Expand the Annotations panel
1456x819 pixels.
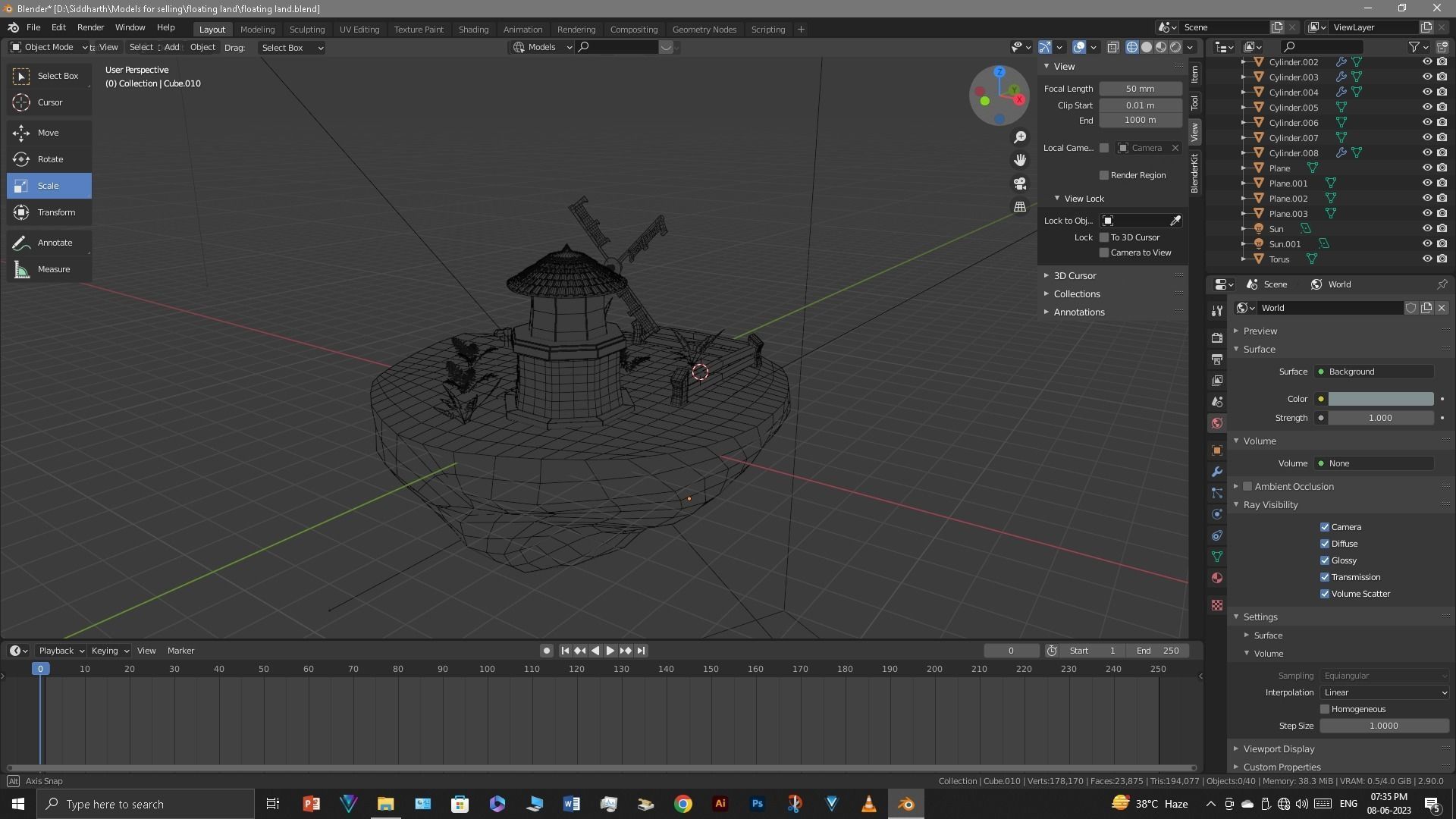coord(1078,312)
